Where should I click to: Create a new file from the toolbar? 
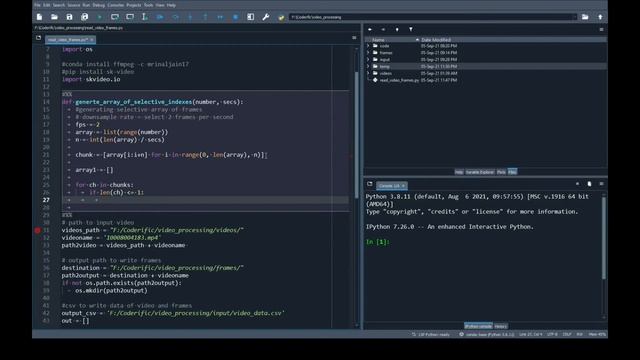(39, 17)
